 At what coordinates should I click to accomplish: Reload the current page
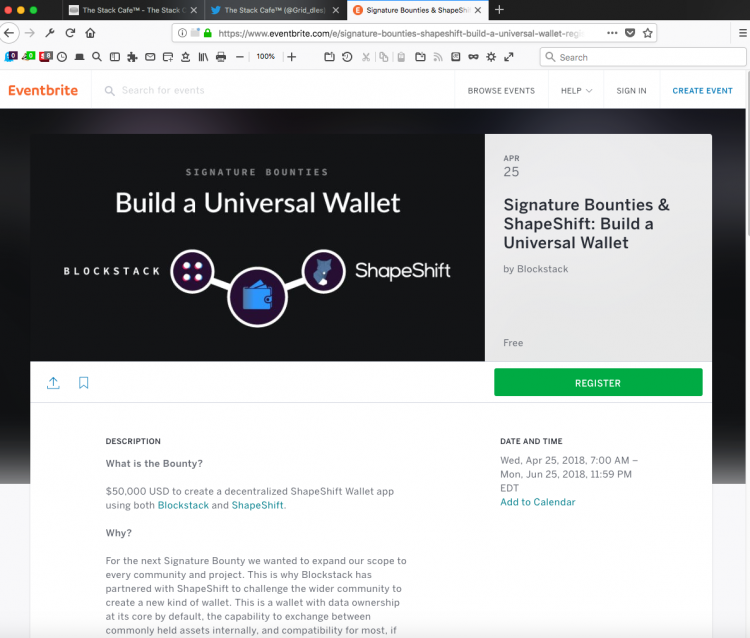point(70,33)
